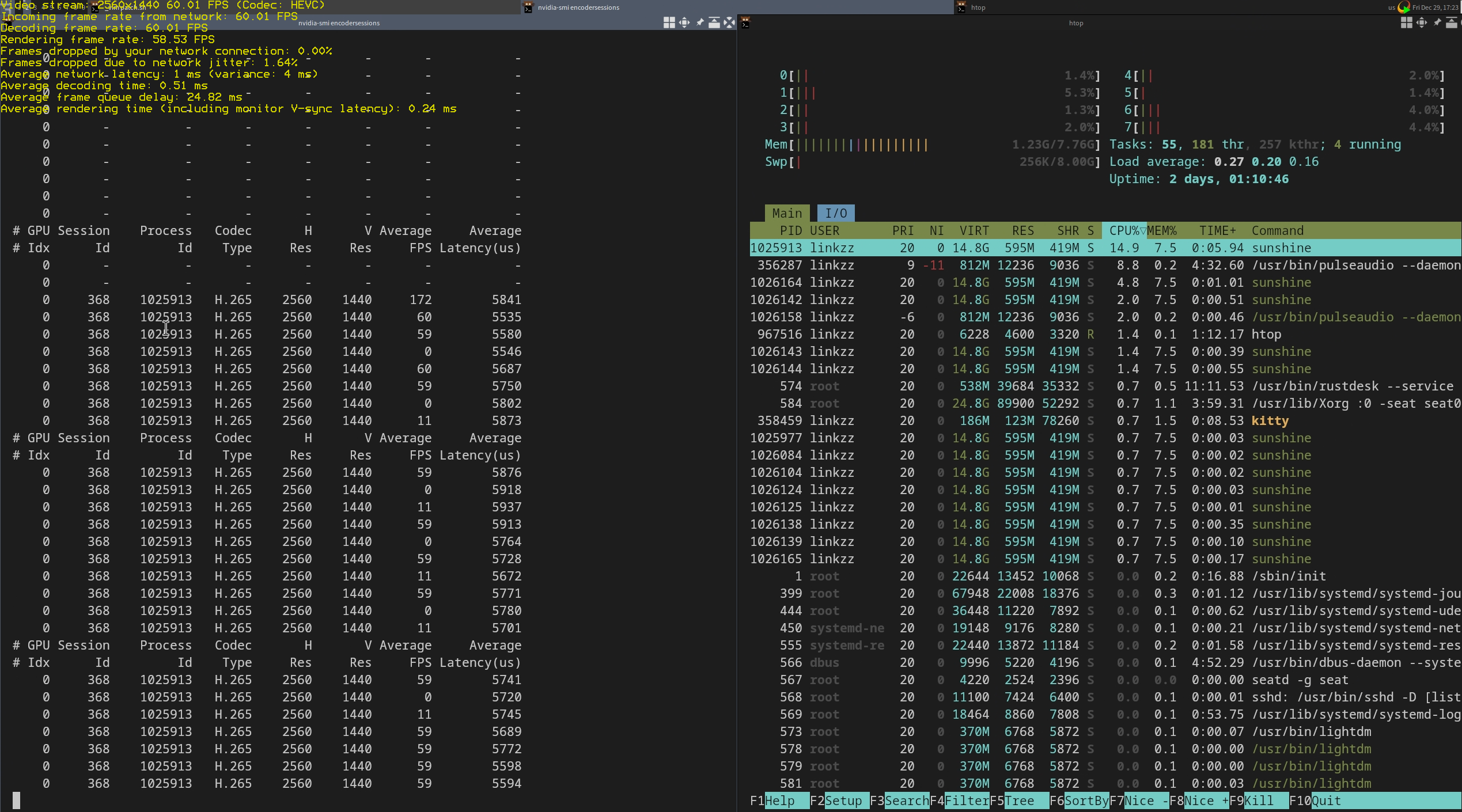Click the 'us' keyboard layout indicator
The width and height of the screenshot is (1462, 812).
[x=1391, y=7]
